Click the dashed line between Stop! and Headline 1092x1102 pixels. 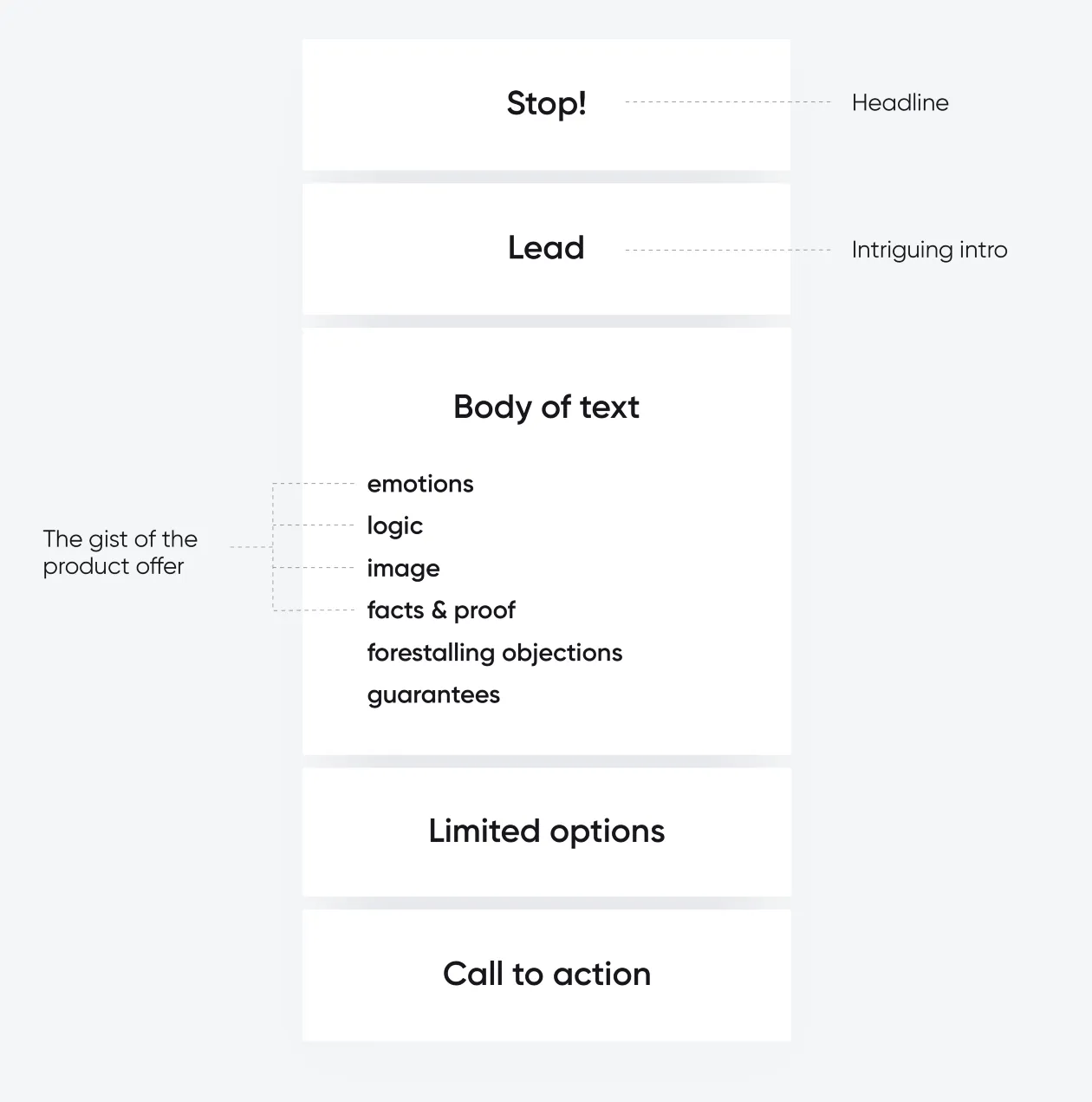[x=728, y=102]
